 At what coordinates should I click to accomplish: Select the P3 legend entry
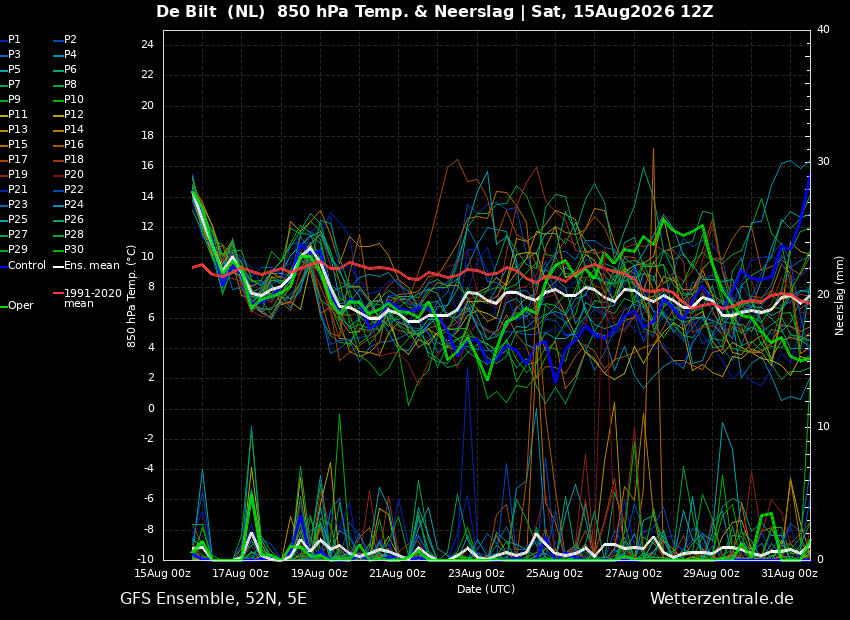[14, 54]
